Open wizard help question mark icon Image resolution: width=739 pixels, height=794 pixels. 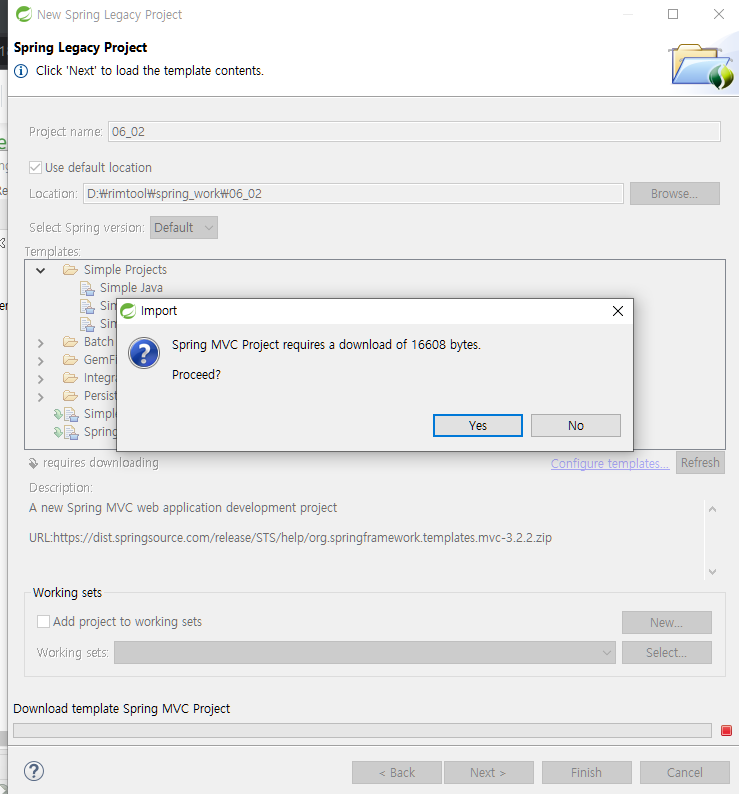click(34, 771)
